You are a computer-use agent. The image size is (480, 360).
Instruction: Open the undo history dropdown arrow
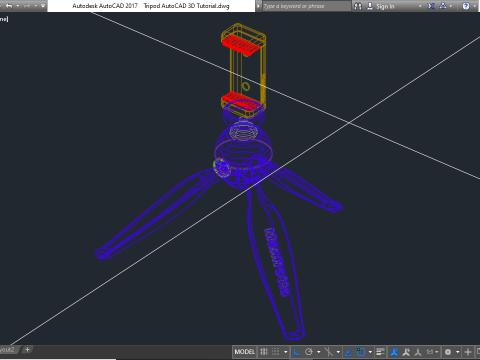[x=18, y=6]
